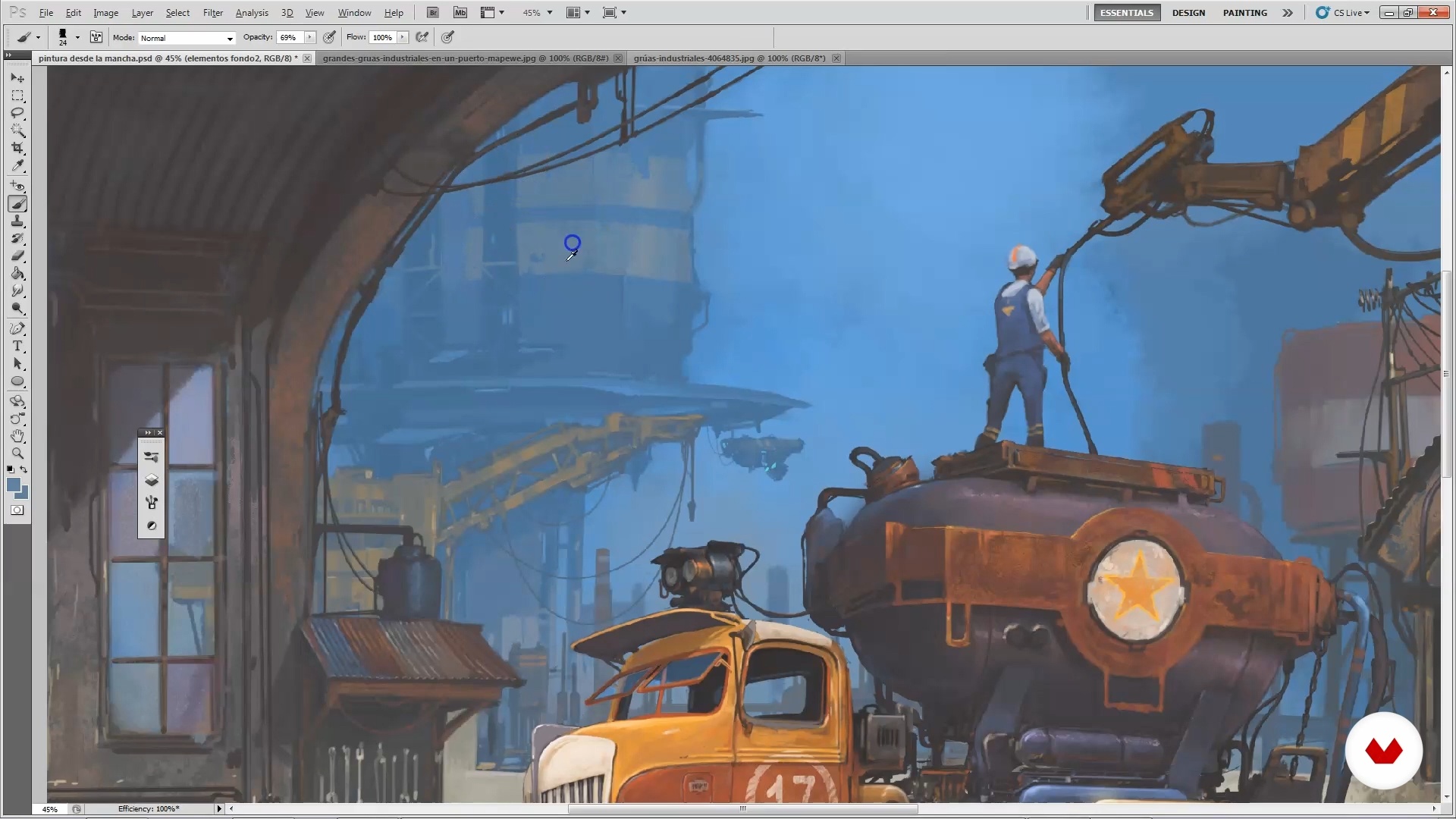Image resolution: width=1456 pixels, height=819 pixels.
Task: Select the Type tool
Action: click(x=17, y=346)
